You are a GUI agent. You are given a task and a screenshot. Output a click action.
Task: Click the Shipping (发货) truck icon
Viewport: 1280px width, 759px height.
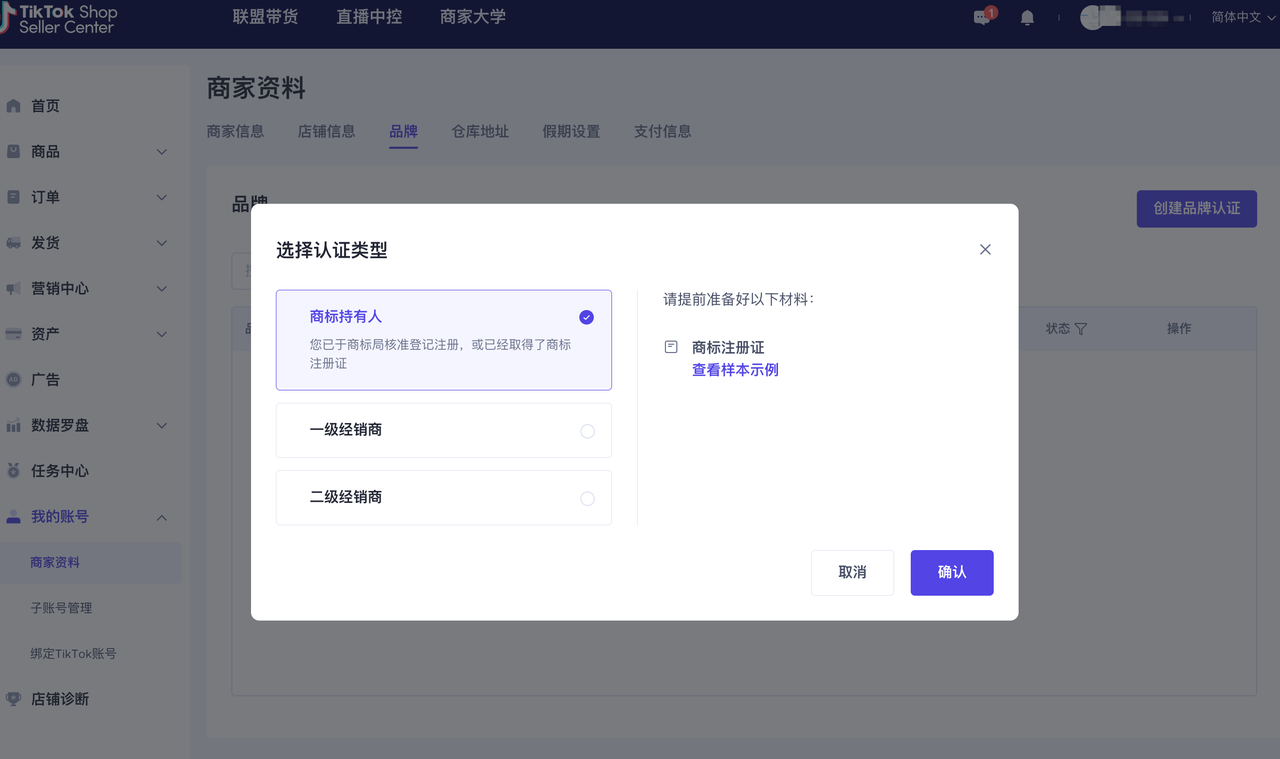tap(14, 243)
